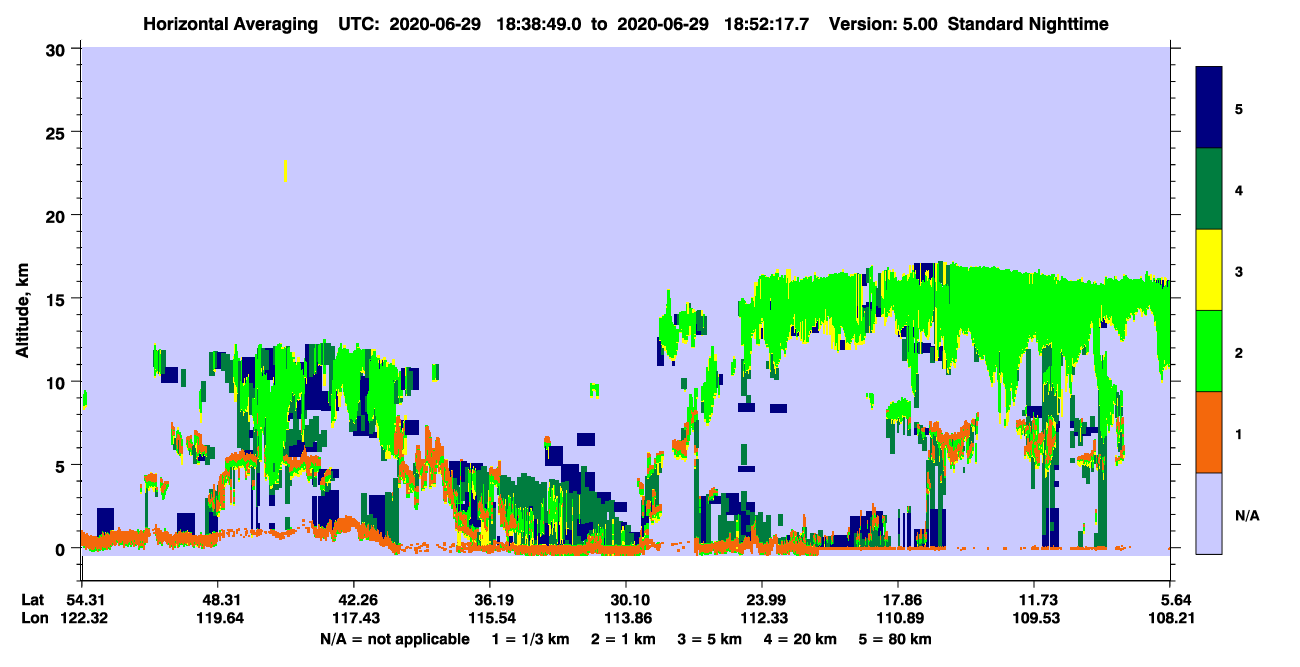Screen dimensions: 1300x667
Task: Click the altitude tick label 5
Action: tap(62, 465)
